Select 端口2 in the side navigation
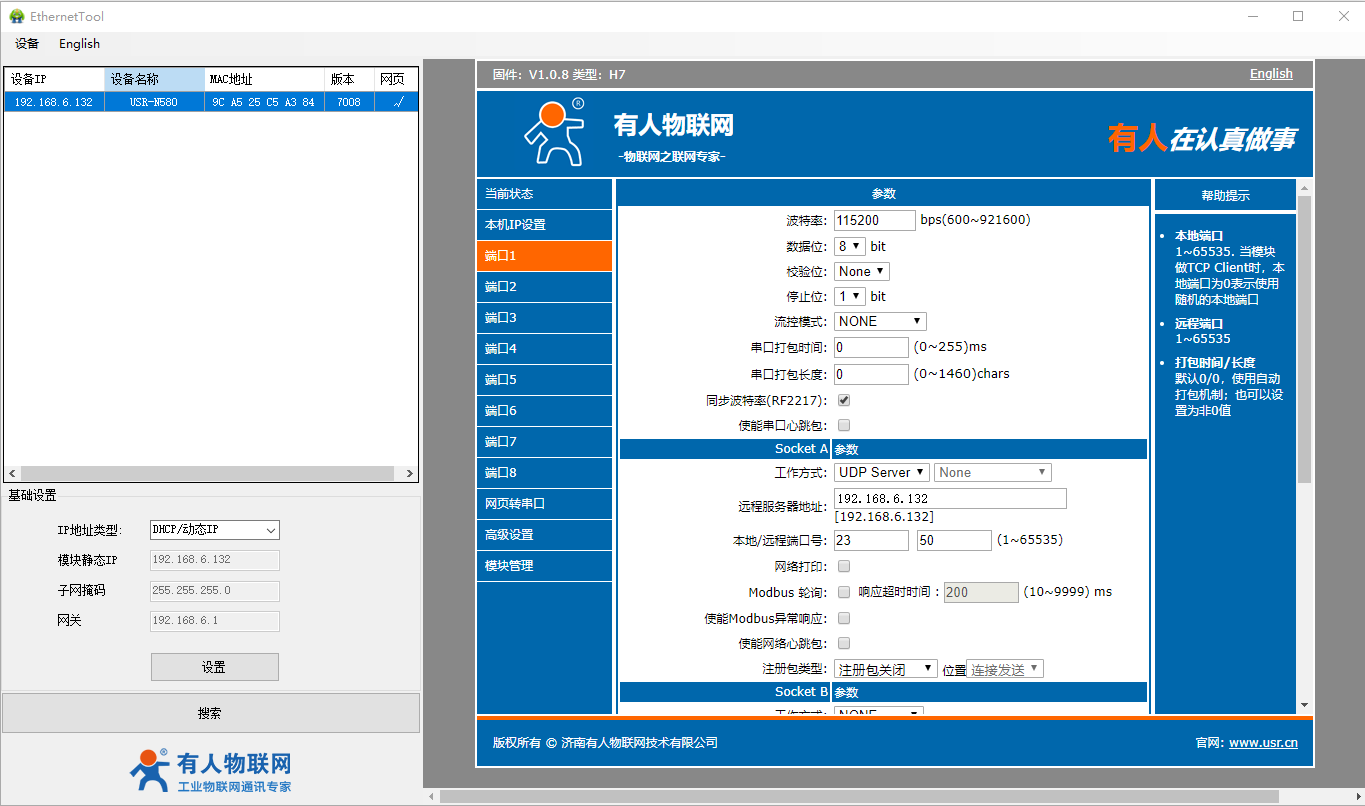 click(x=544, y=287)
